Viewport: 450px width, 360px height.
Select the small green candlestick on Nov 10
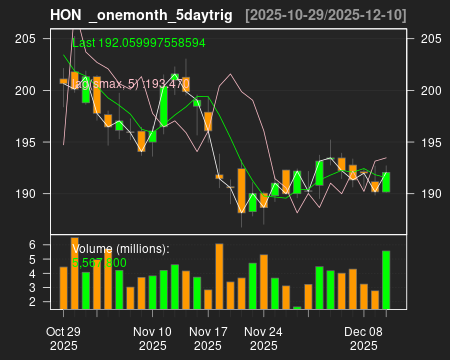tap(152, 137)
